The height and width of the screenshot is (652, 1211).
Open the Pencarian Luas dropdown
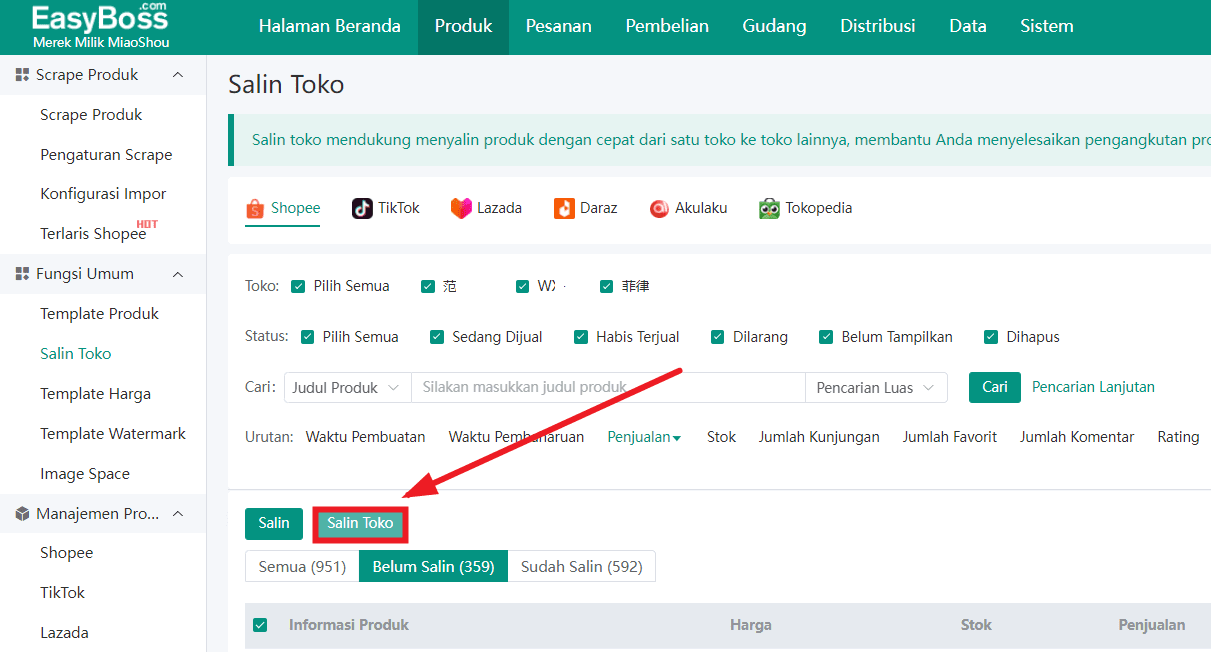point(876,388)
